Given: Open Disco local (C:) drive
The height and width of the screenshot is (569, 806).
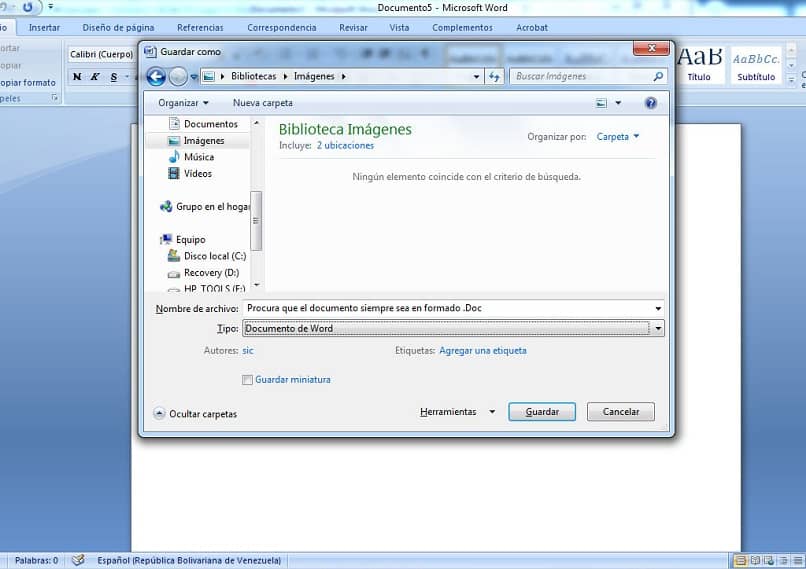Looking at the screenshot, I should click(215, 256).
